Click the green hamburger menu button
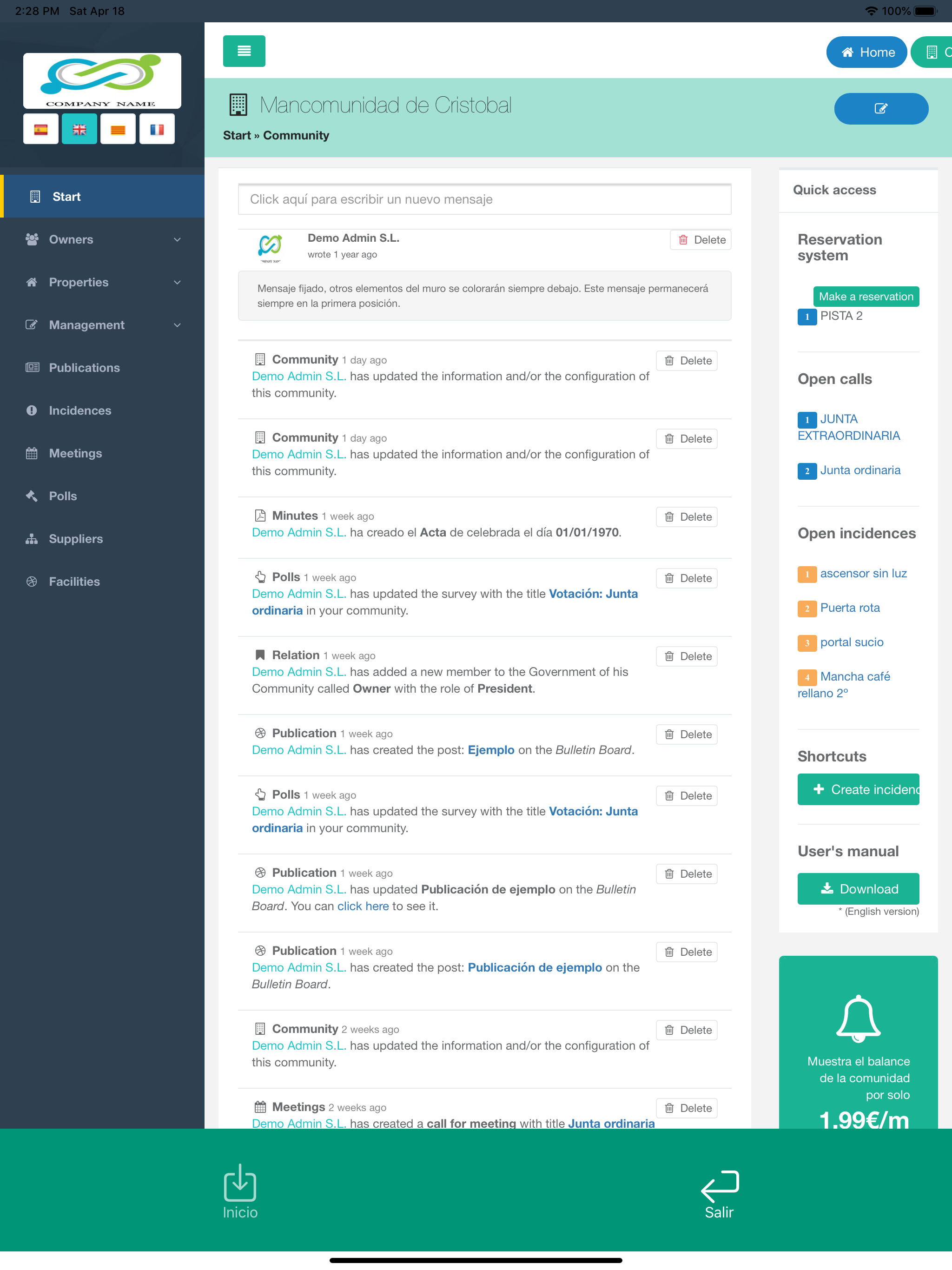The image size is (952, 1270). 244,51
